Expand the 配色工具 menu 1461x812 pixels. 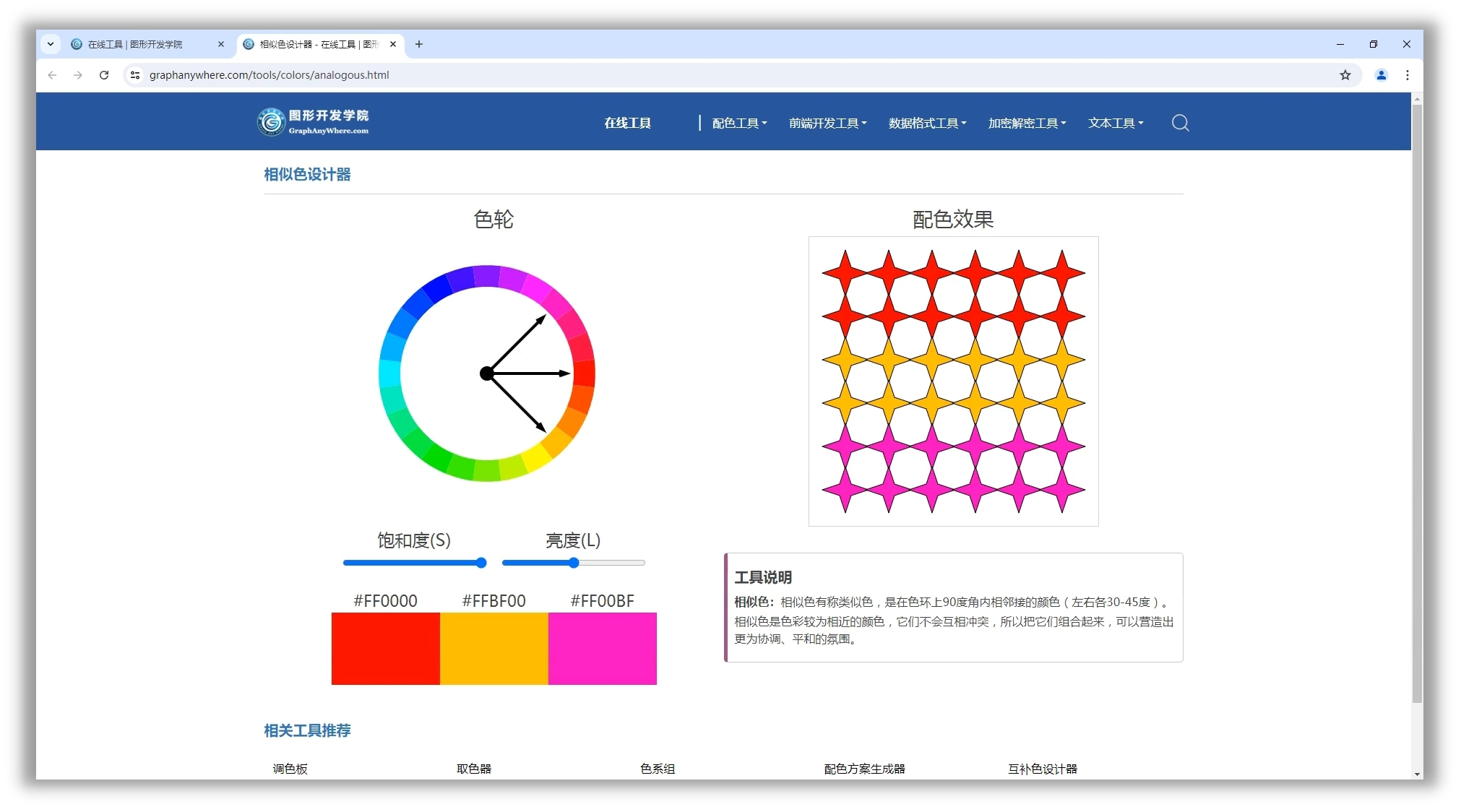tap(739, 124)
